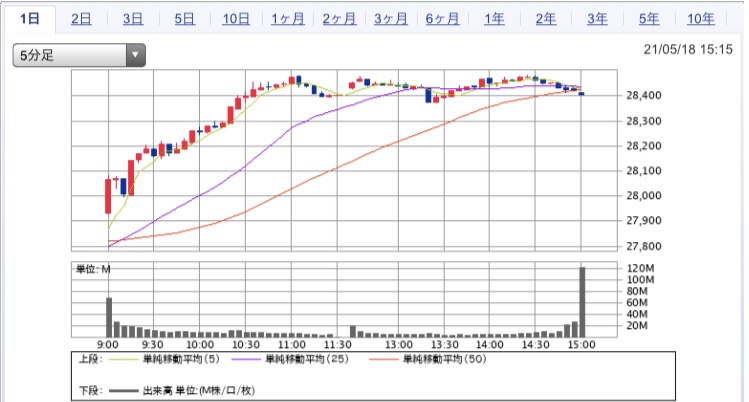The image size is (749, 402).
Task: Click the 10:00 time axis label
Action: tap(200, 345)
